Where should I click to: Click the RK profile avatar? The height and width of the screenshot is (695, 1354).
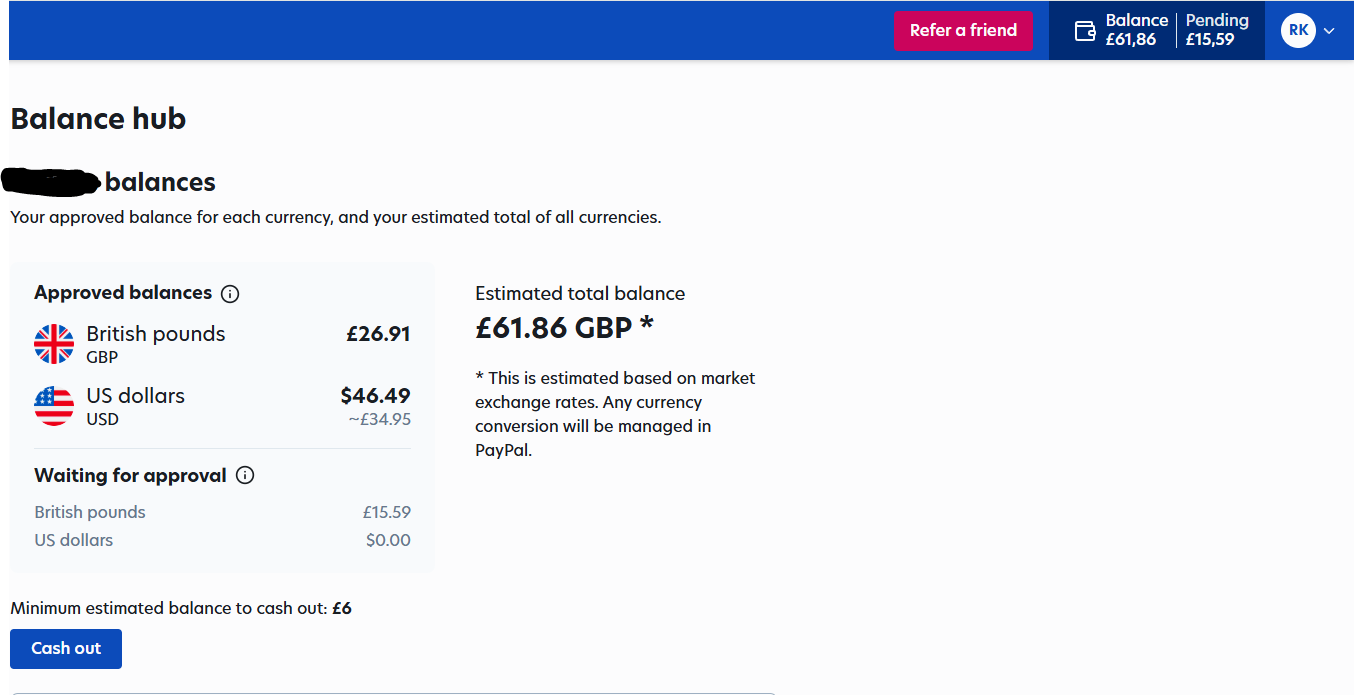click(x=1298, y=31)
